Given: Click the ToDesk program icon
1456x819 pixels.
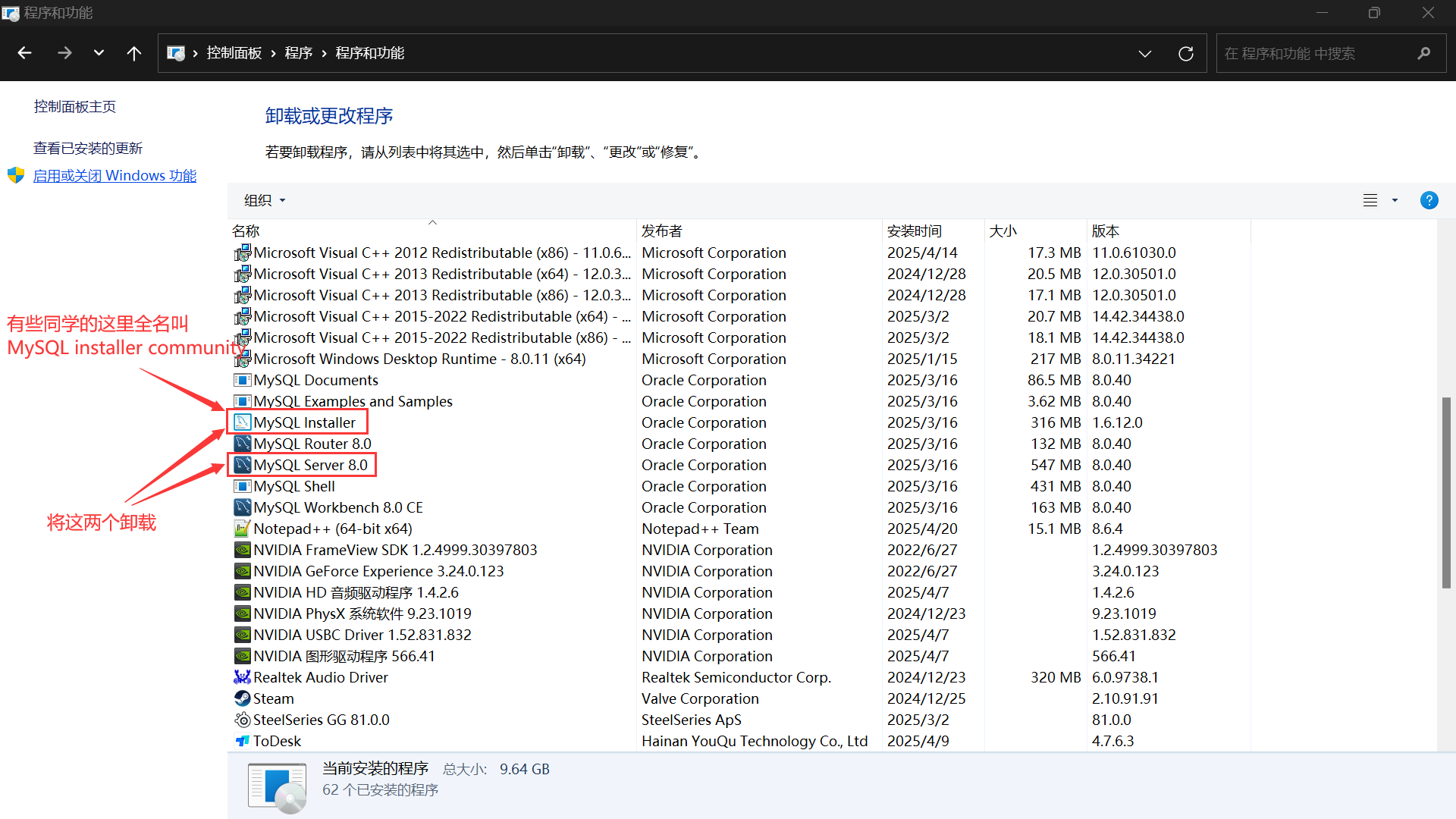Looking at the screenshot, I should 243,741.
